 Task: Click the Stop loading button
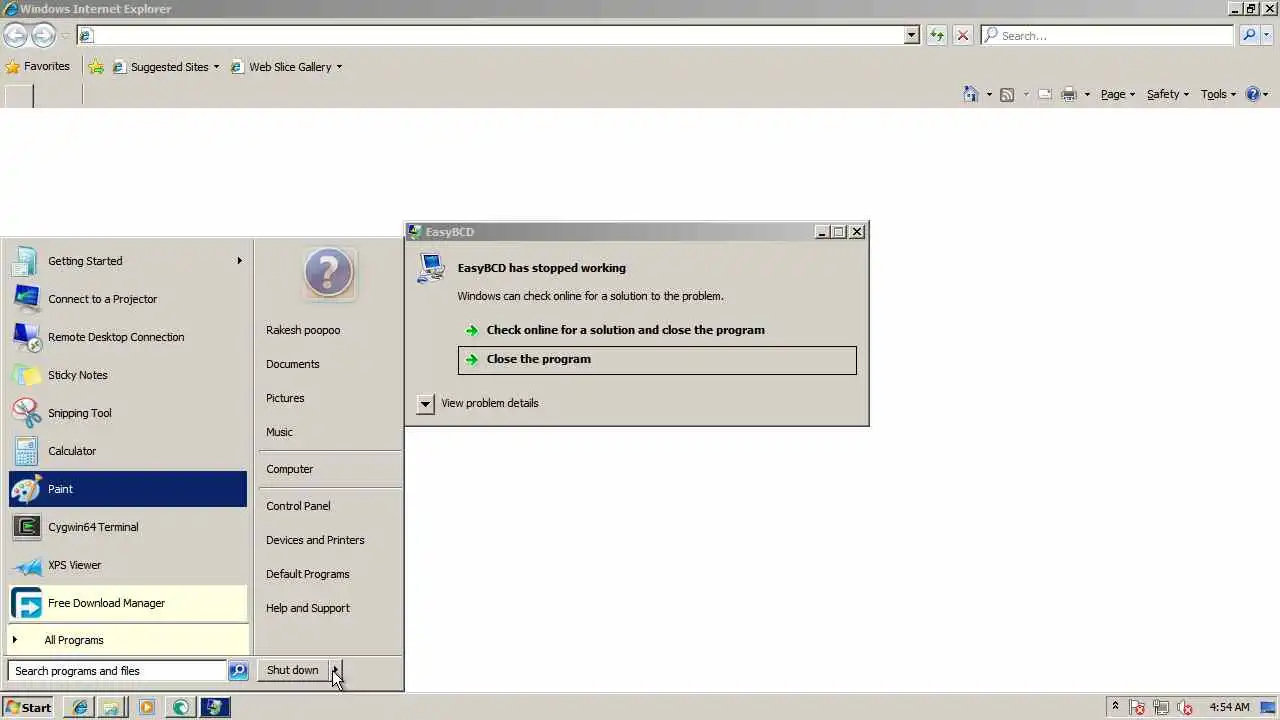tap(963, 35)
